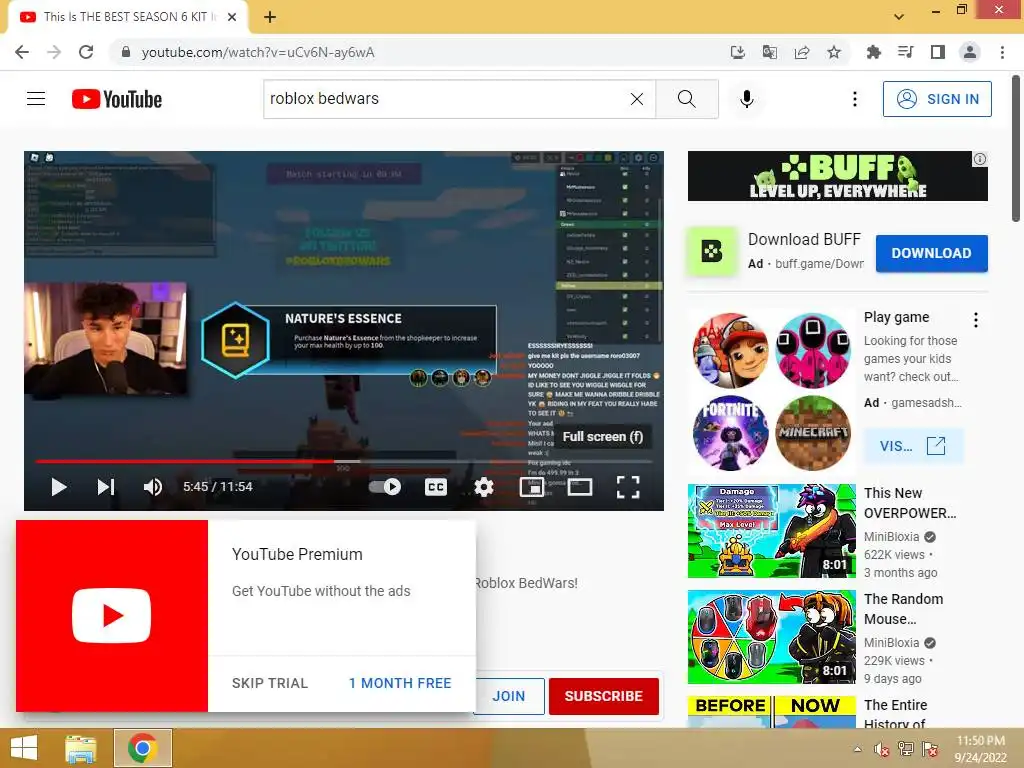
Task: Click the SIGN IN button
Action: click(937, 99)
